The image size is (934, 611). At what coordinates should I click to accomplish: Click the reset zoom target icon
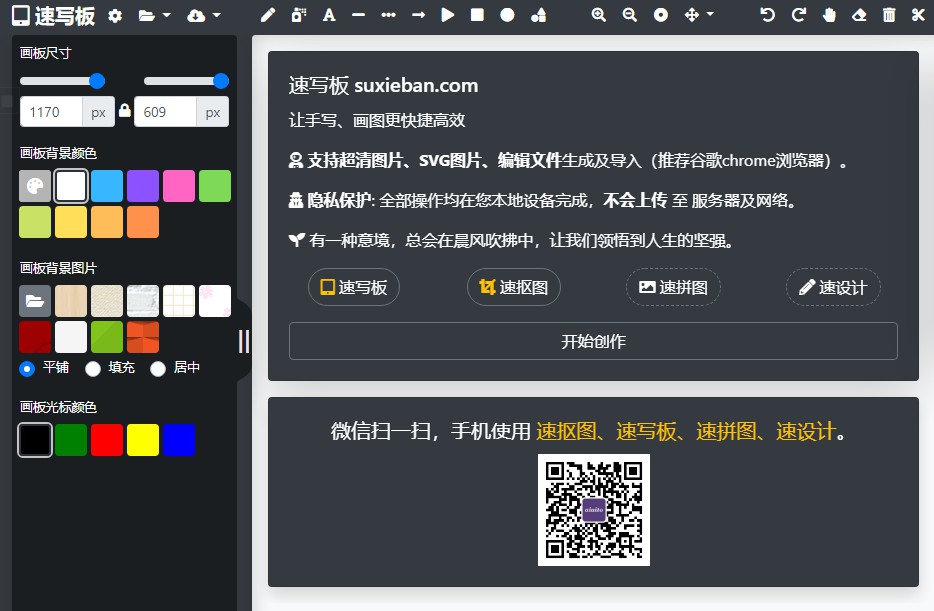point(661,15)
